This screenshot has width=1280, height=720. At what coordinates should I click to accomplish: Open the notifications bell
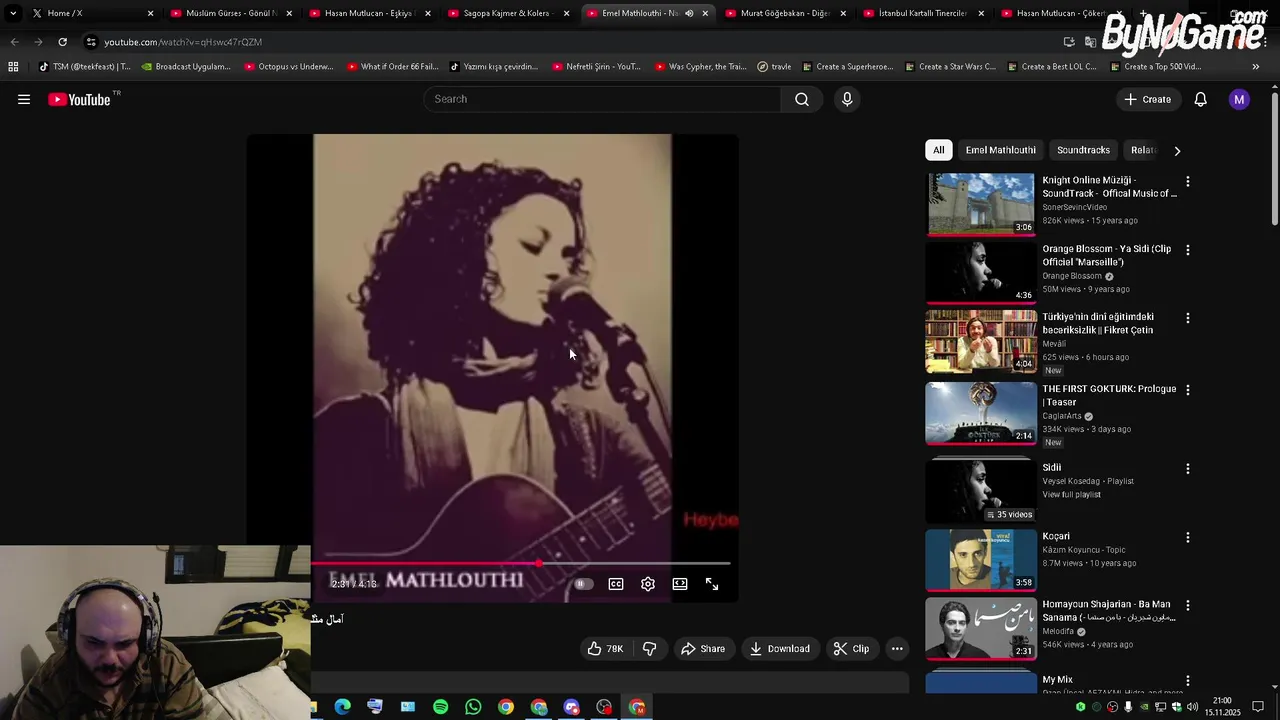[x=1201, y=99]
